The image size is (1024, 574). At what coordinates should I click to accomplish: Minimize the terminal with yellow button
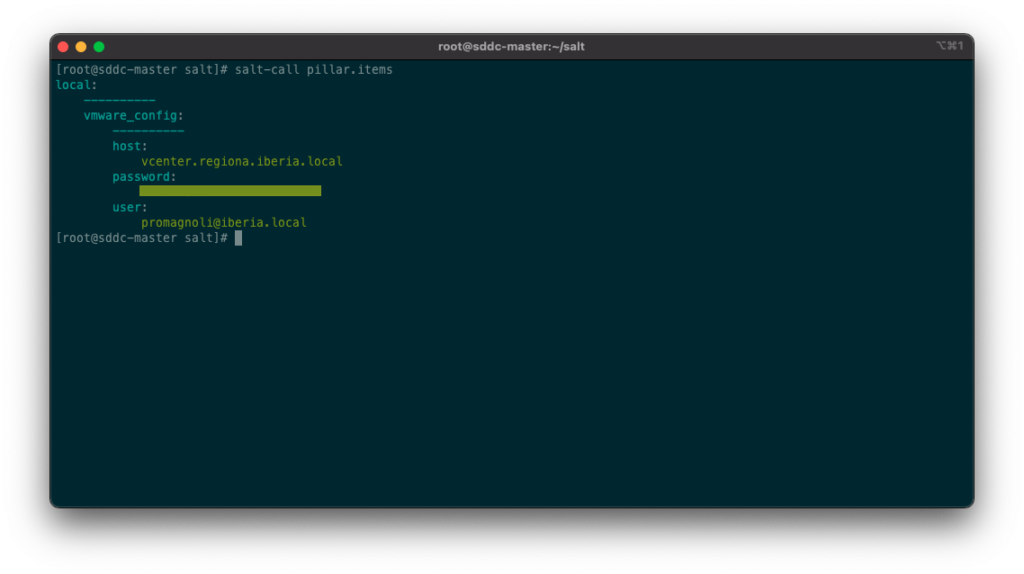(81, 47)
